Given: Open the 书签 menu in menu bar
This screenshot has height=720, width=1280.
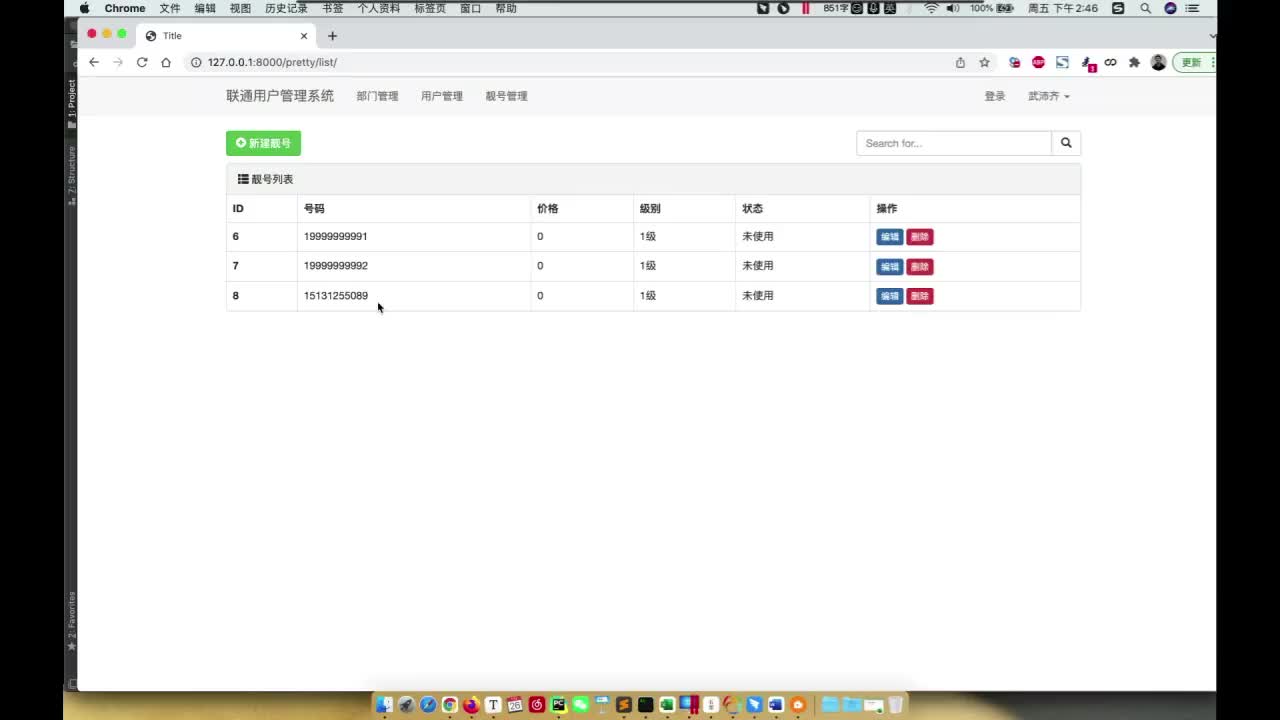Looking at the screenshot, I should point(333,8).
